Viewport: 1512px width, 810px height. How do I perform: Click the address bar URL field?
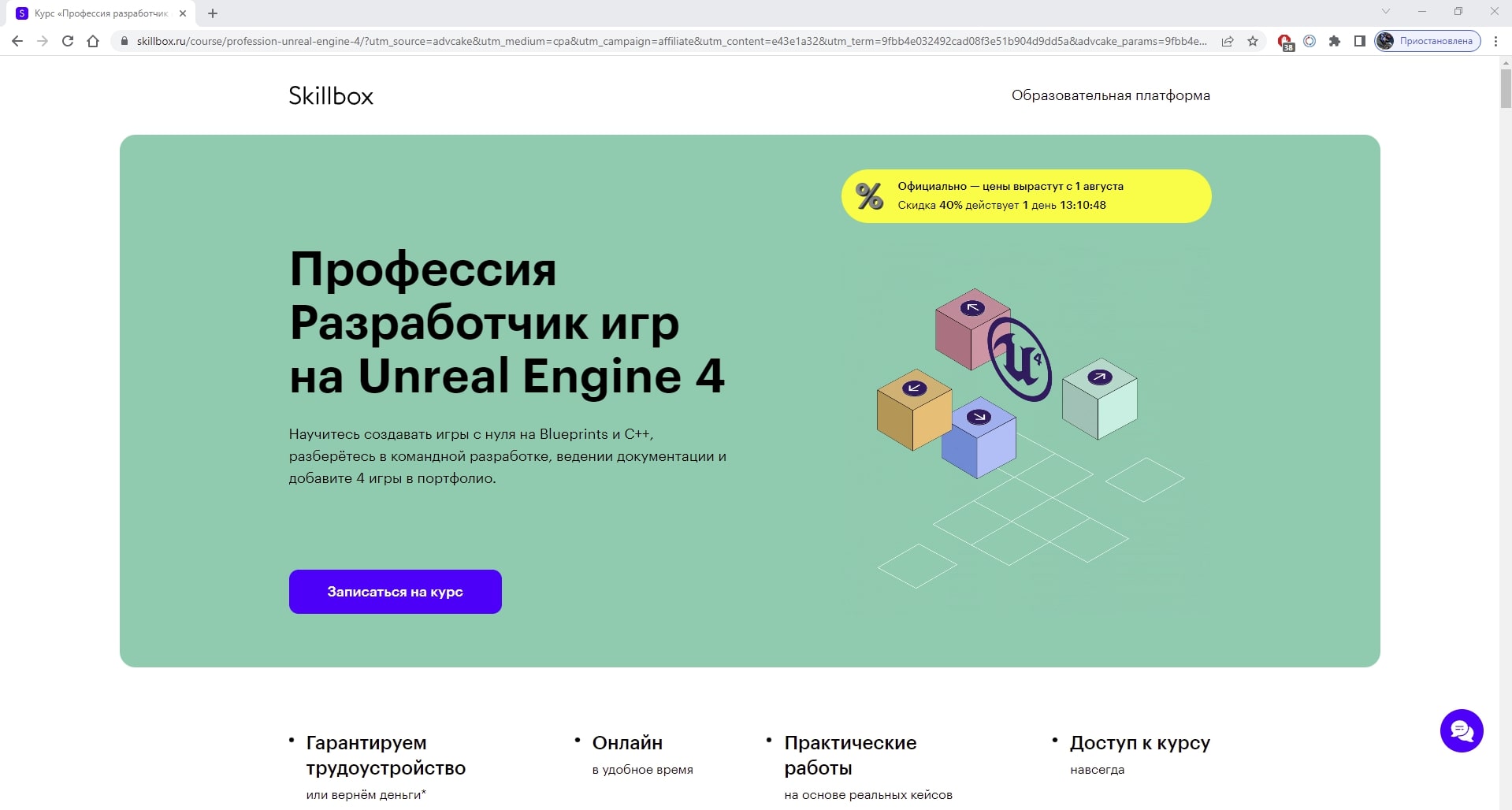(x=671, y=41)
